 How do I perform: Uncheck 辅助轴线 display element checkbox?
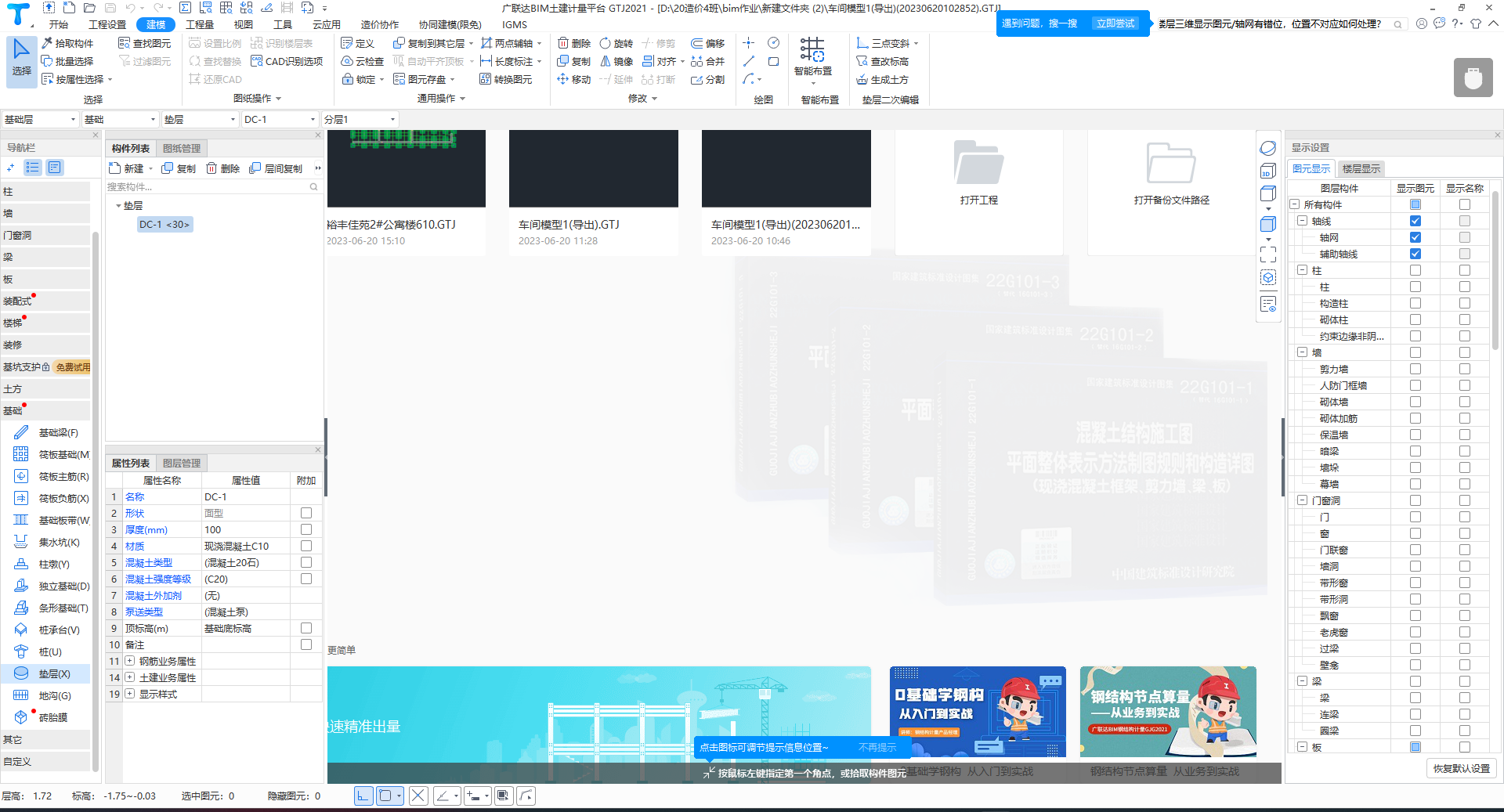point(1415,254)
